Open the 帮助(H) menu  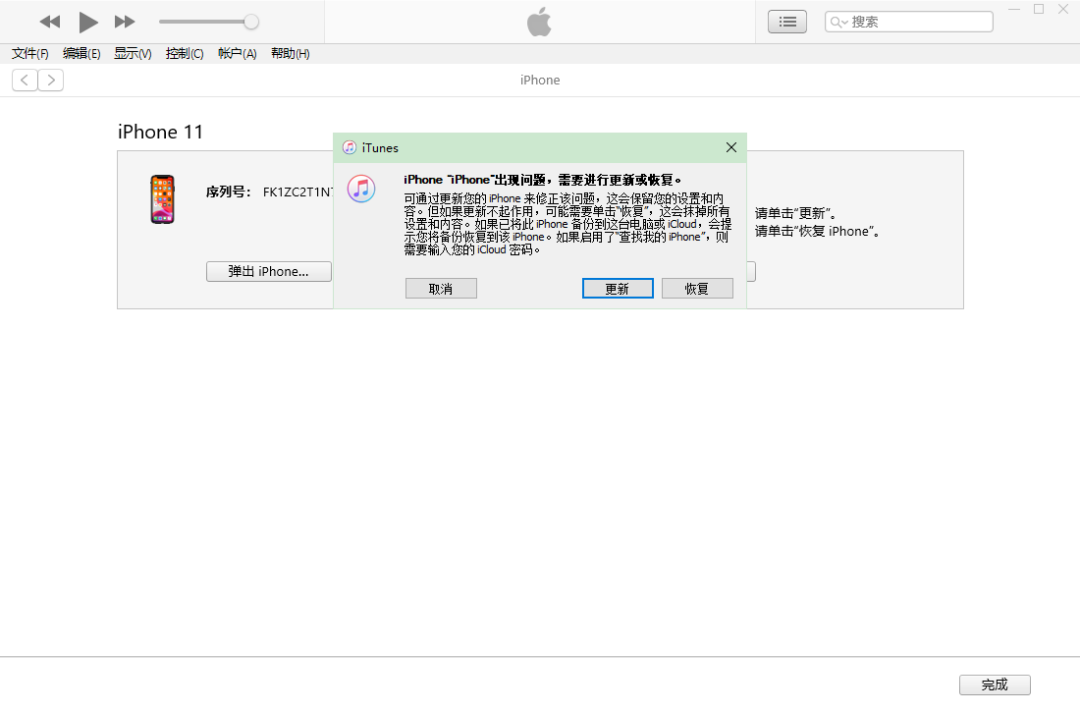(290, 54)
